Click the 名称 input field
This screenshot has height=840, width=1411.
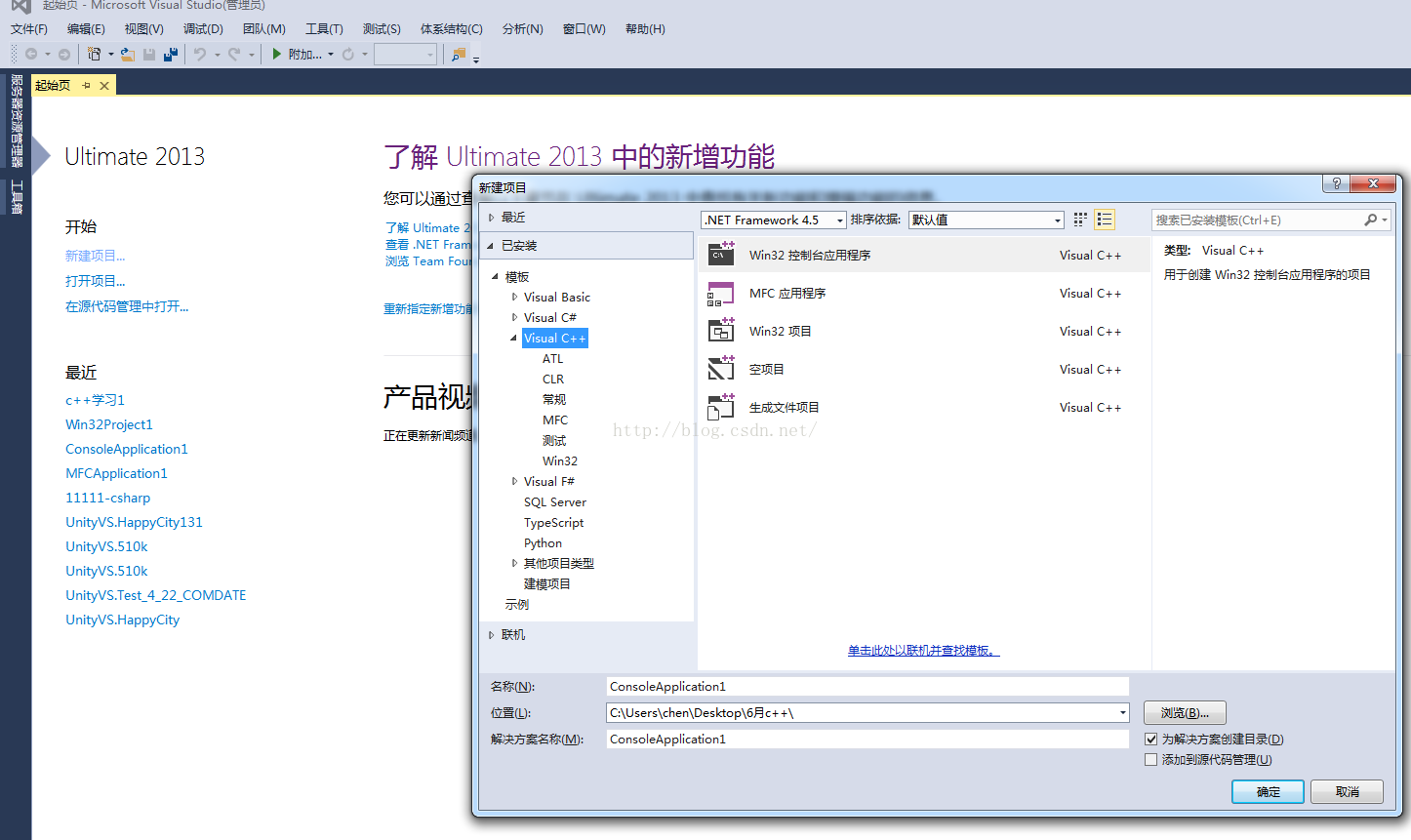pos(867,687)
